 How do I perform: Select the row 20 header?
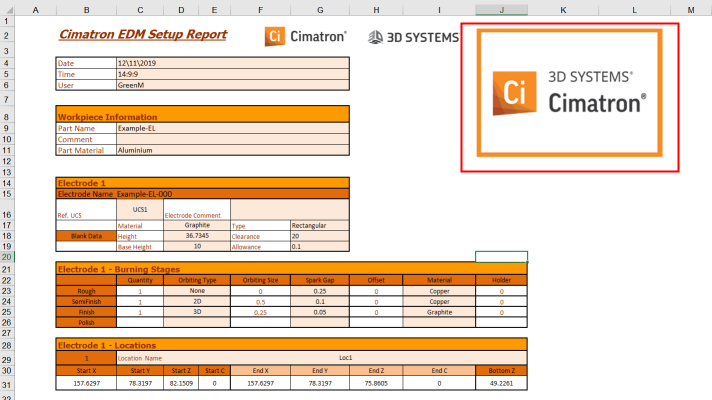click(x=7, y=257)
